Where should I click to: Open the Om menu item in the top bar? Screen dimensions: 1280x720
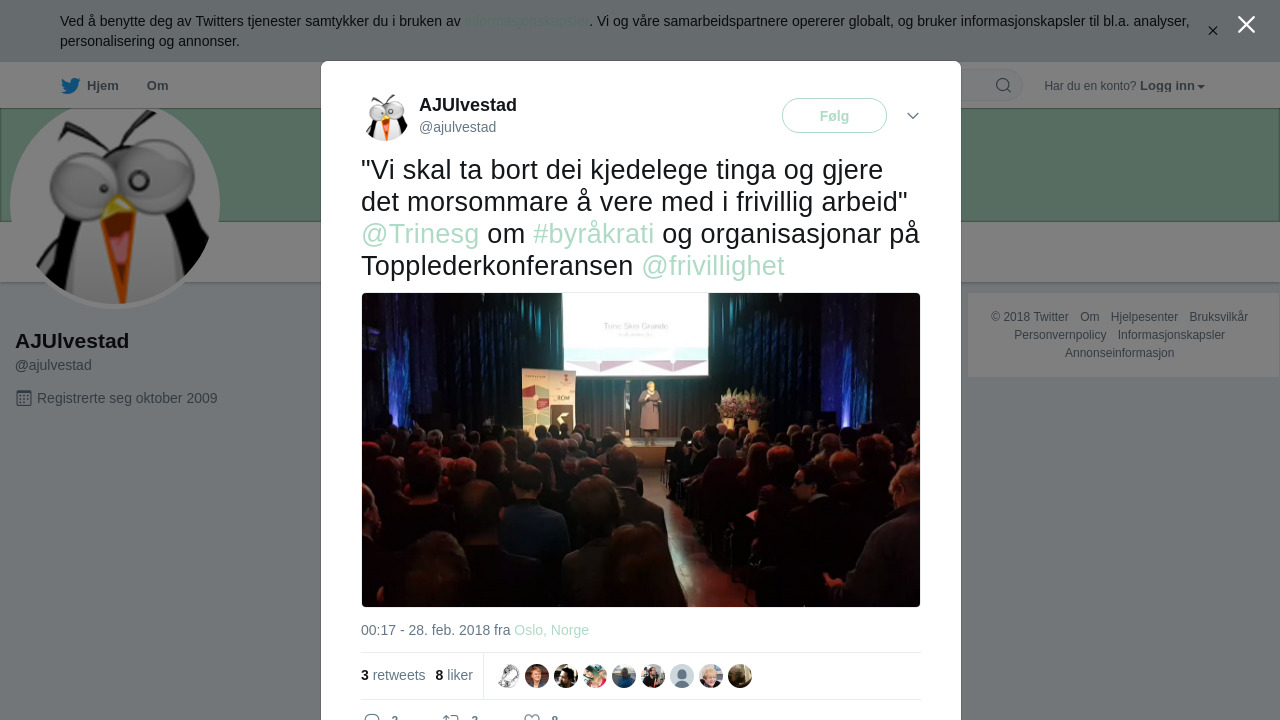157,86
